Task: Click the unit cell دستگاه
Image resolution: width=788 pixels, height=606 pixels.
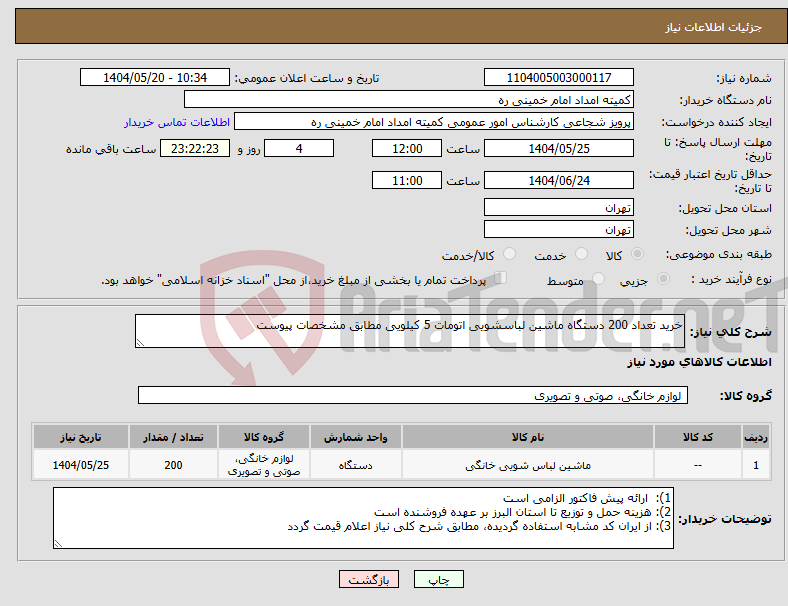Action: (355, 465)
